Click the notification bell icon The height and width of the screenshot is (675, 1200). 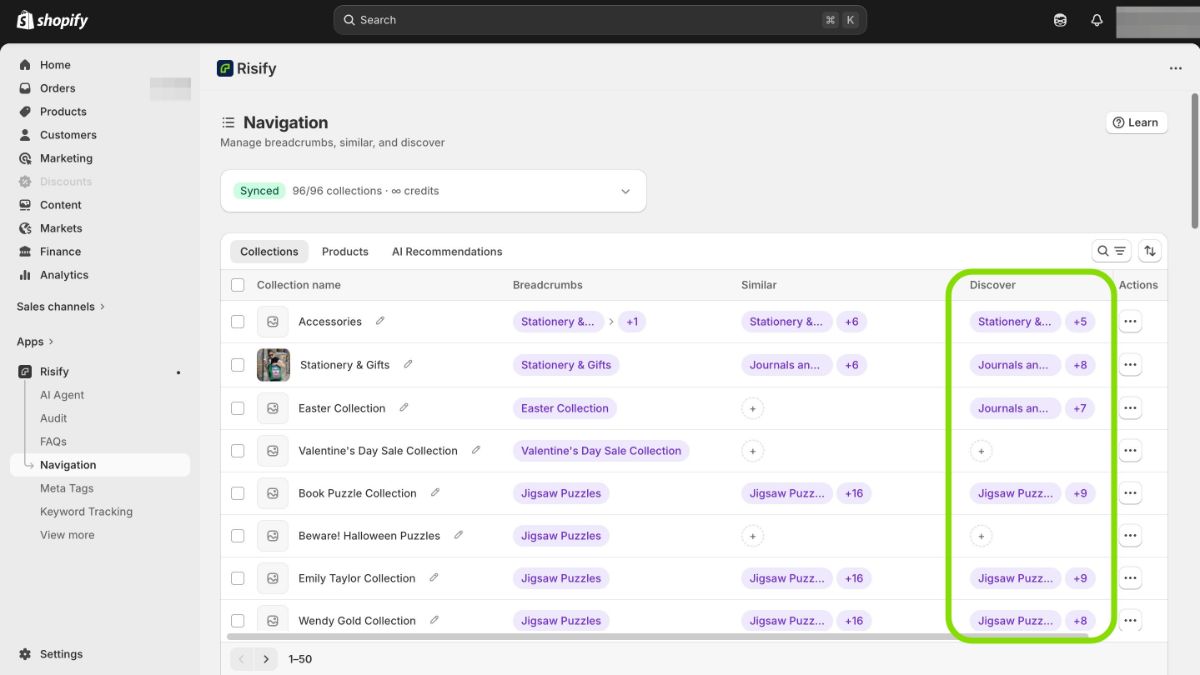click(1097, 20)
